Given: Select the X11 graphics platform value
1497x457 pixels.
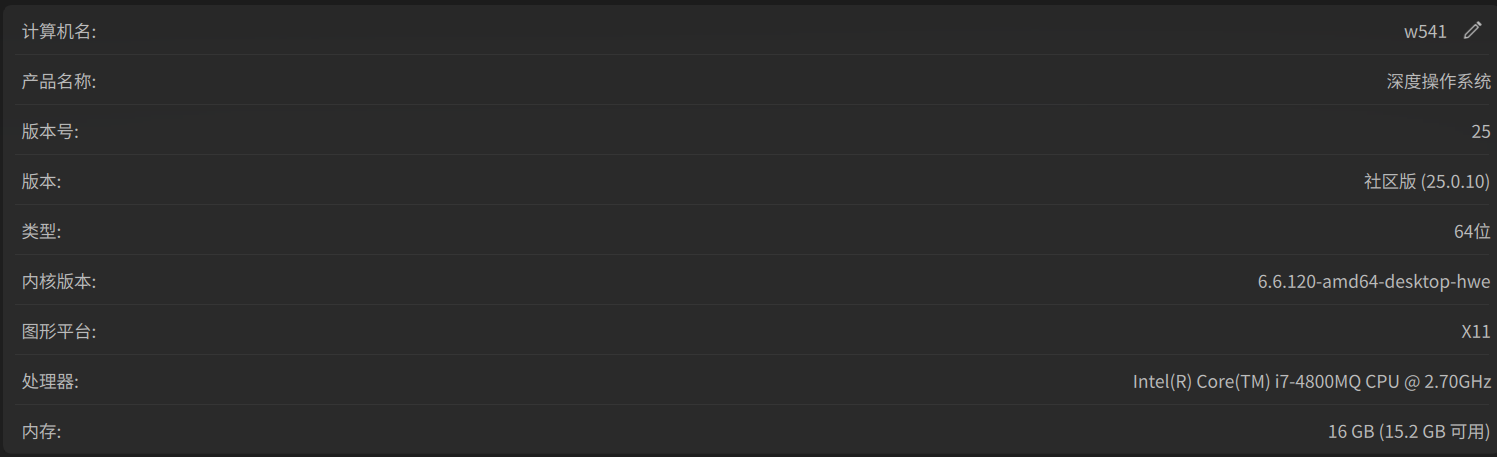Looking at the screenshot, I should tap(1476, 332).
